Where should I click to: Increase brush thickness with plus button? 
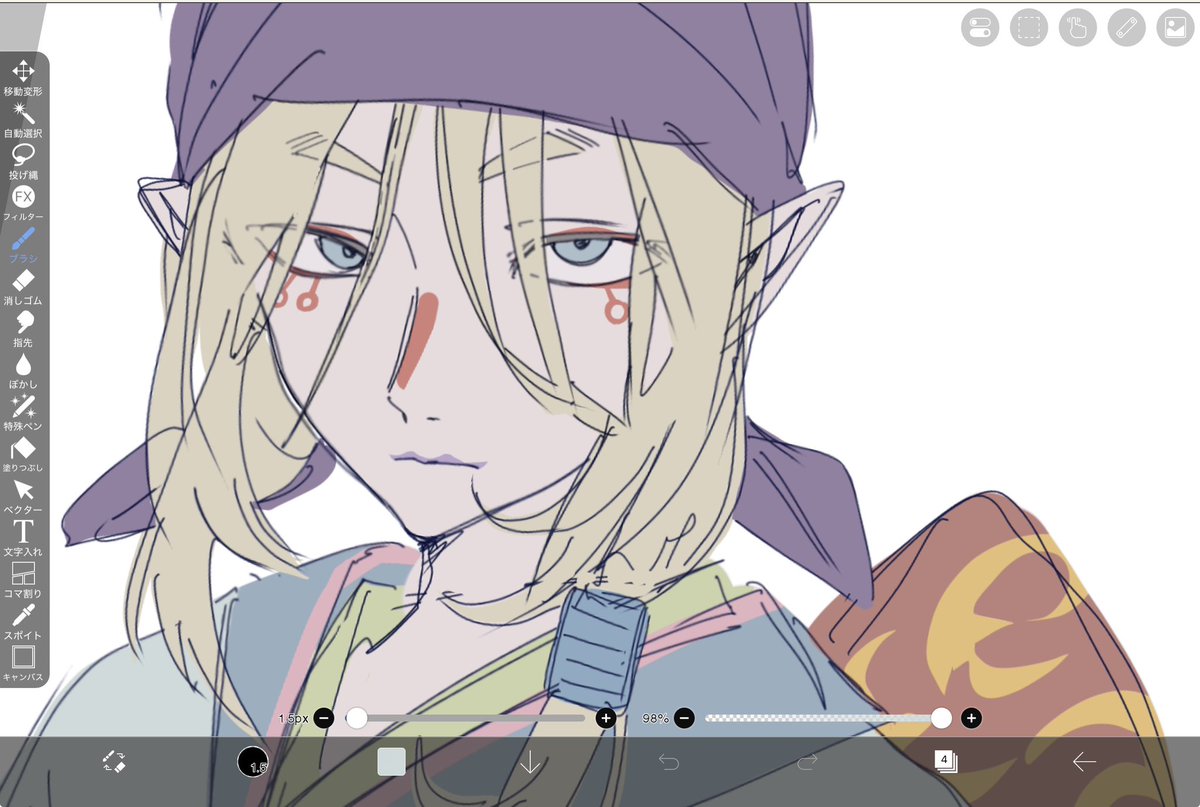click(x=605, y=718)
